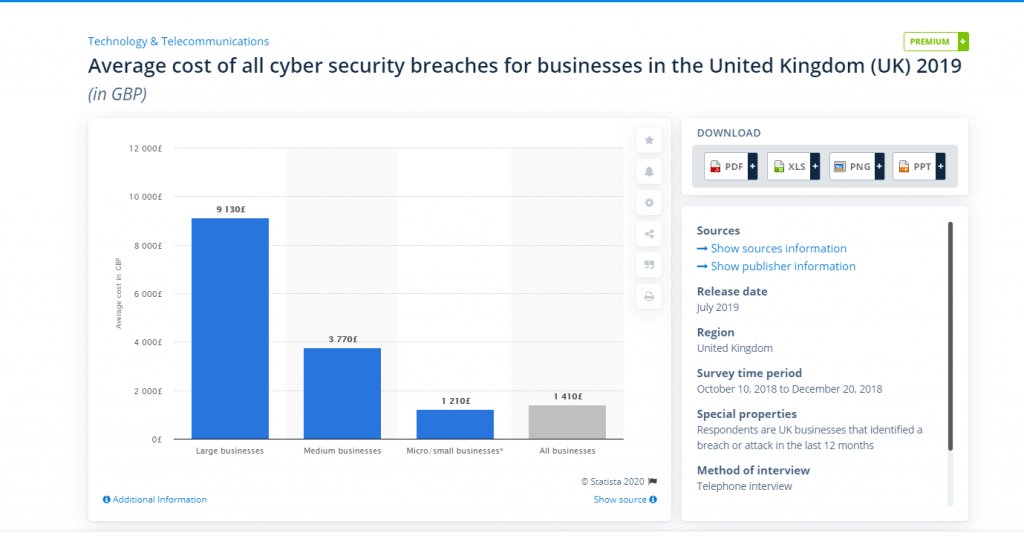Click the bell notification icon
The image size is (1024, 536).
[x=648, y=172]
